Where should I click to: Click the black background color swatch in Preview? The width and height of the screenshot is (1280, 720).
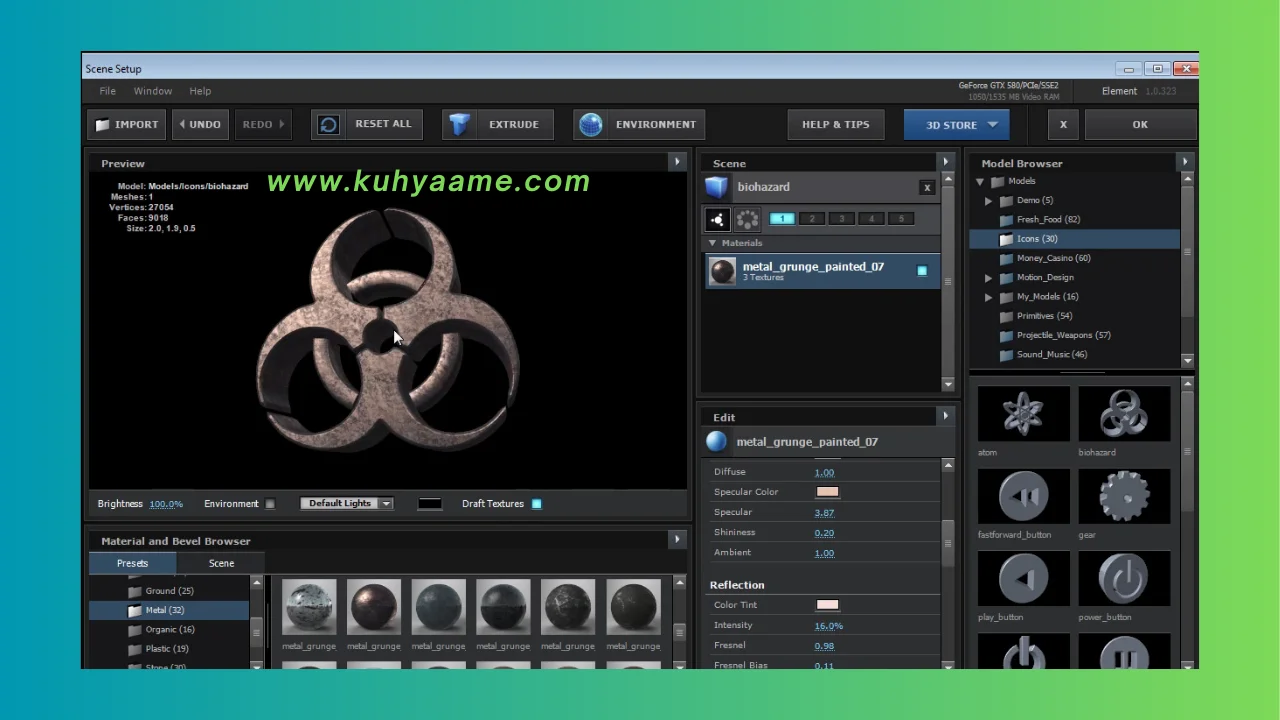(429, 504)
